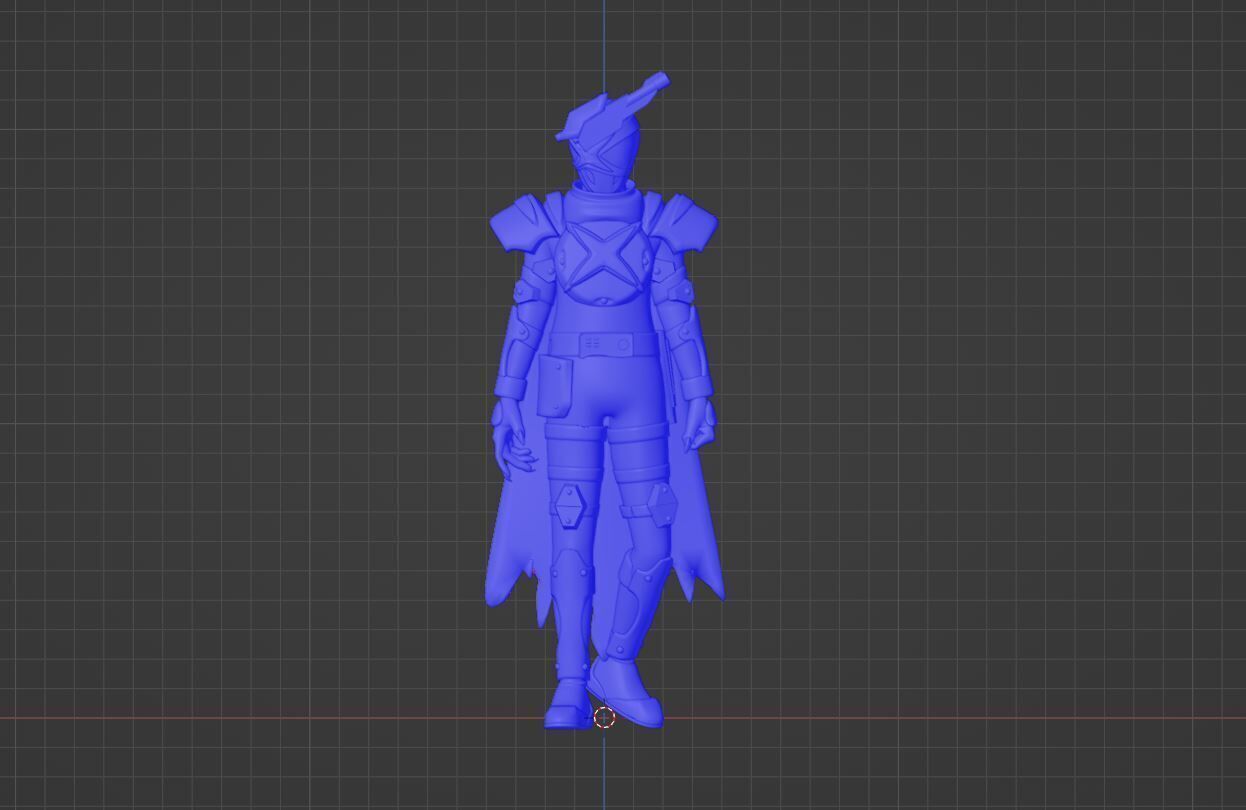Click the 3D cursor at the model's feet
This screenshot has width=1246, height=810.
point(604,717)
